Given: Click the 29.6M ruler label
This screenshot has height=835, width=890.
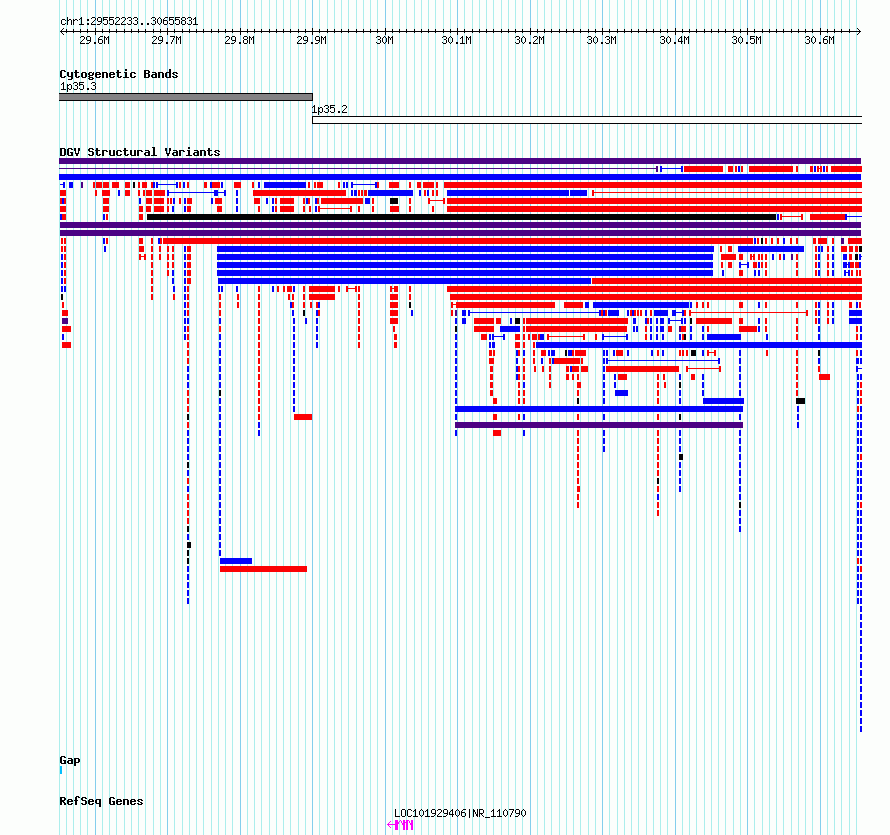Looking at the screenshot, I should tap(94, 40).
